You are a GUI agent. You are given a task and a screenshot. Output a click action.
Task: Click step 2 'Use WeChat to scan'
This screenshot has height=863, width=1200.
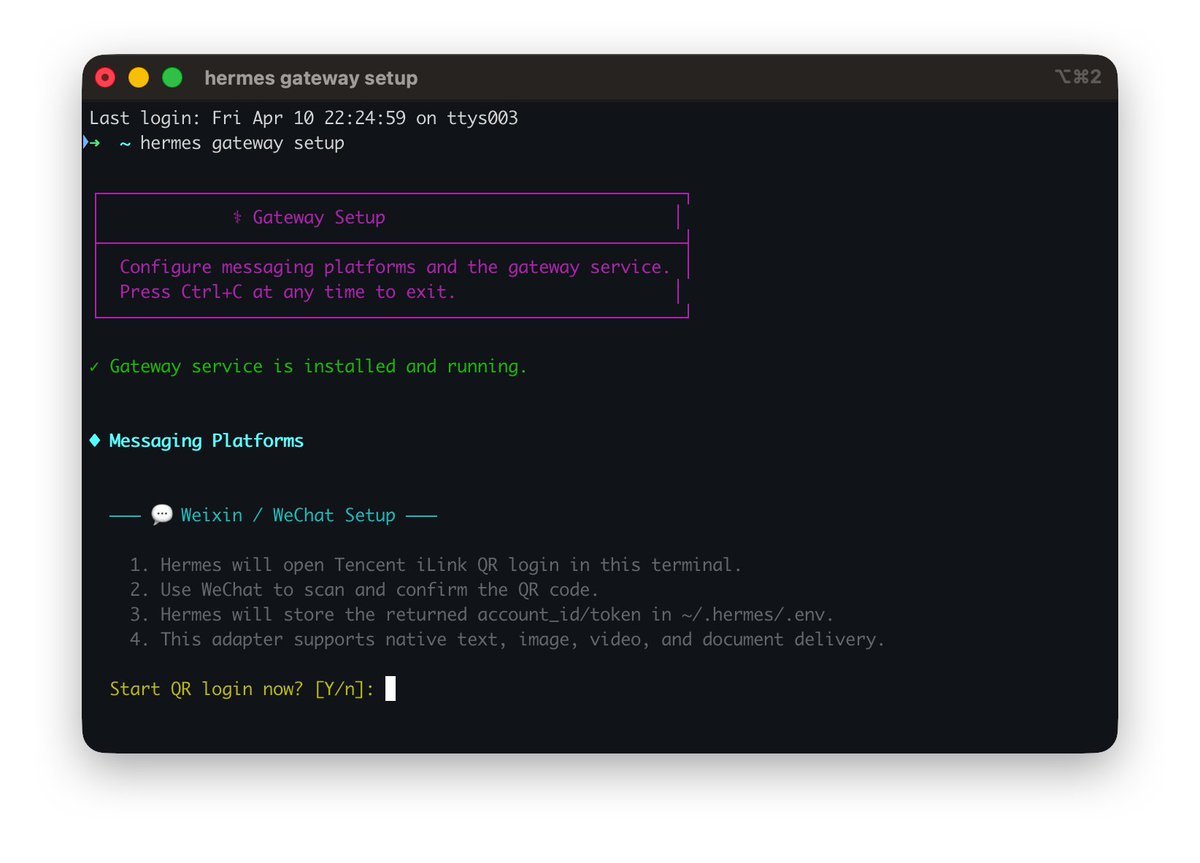click(365, 590)
